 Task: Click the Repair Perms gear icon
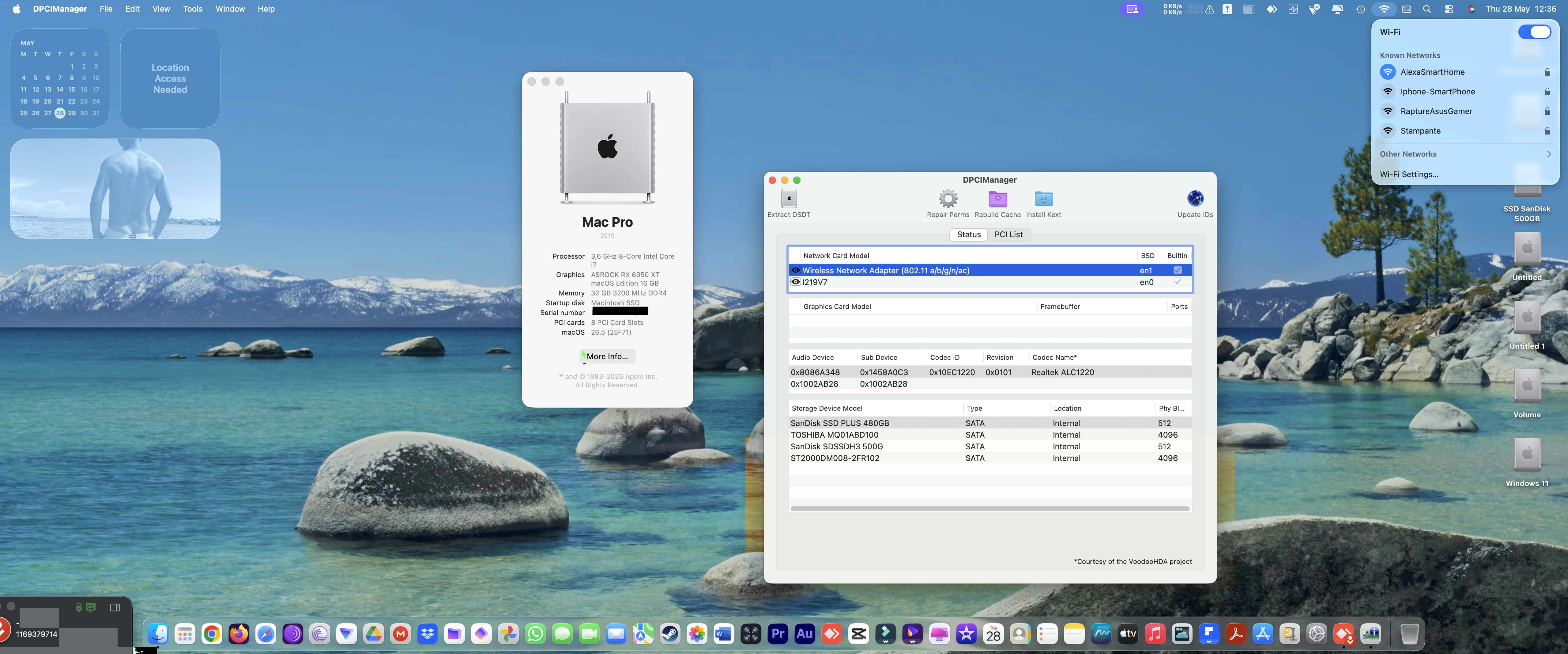click(x=948, y=199)
